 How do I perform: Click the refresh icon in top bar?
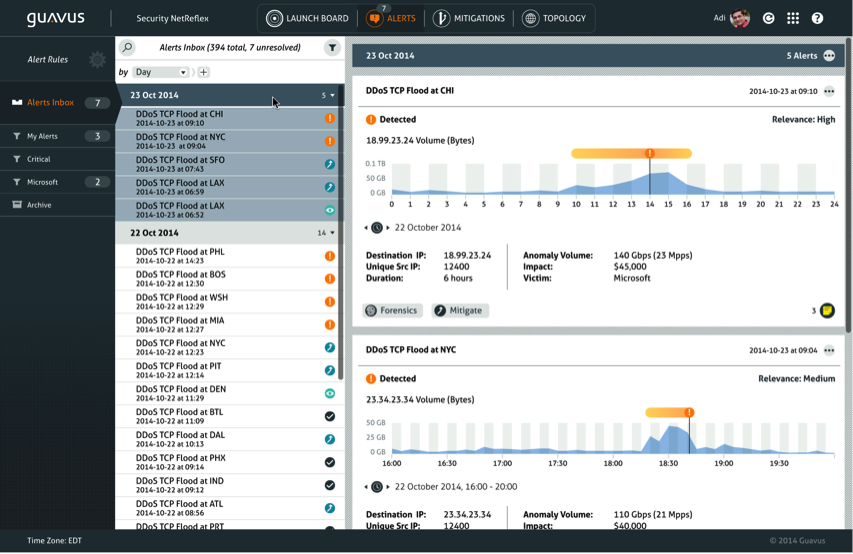coord(768,18)
